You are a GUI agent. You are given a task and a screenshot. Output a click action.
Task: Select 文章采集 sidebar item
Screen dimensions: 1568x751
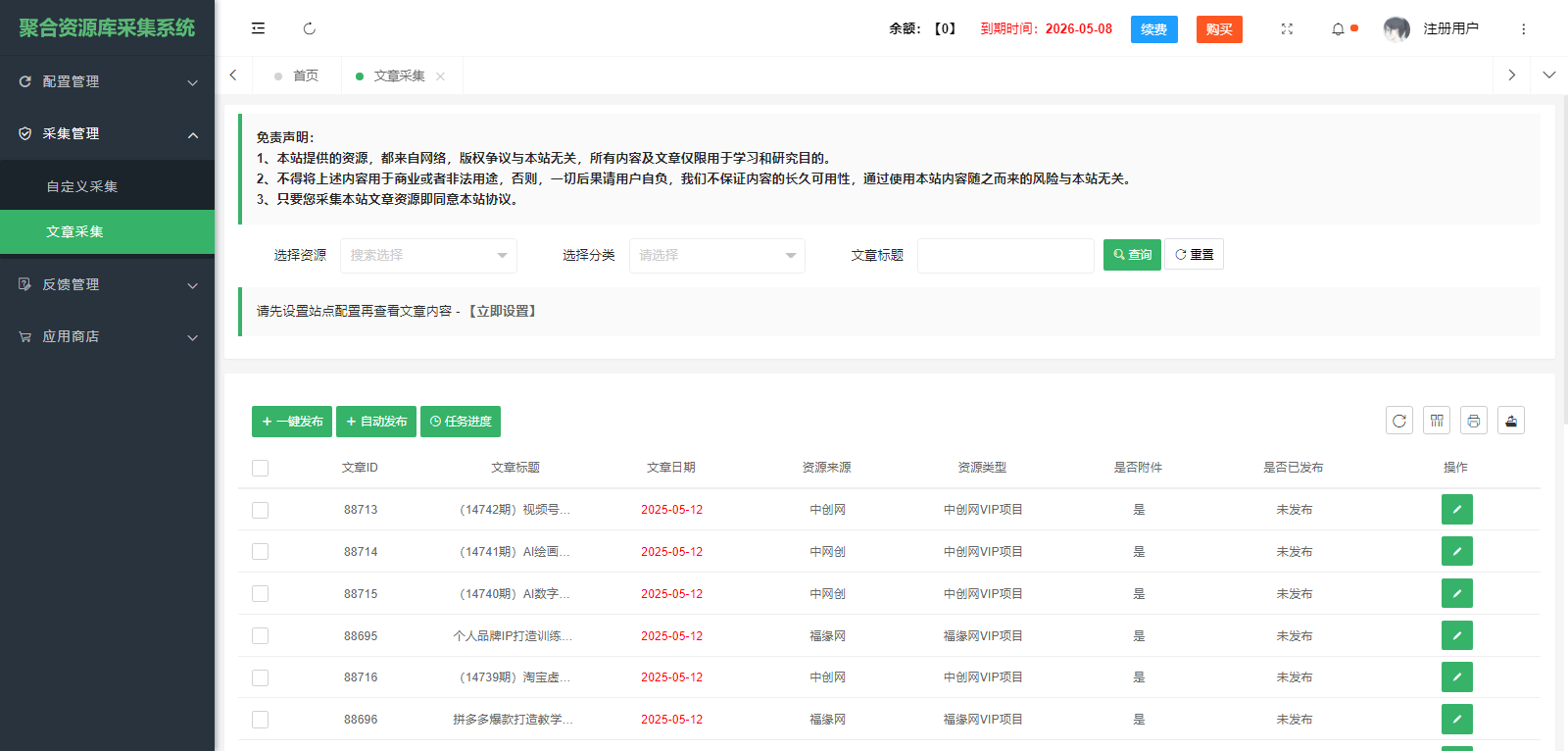[x=107, y=232]
